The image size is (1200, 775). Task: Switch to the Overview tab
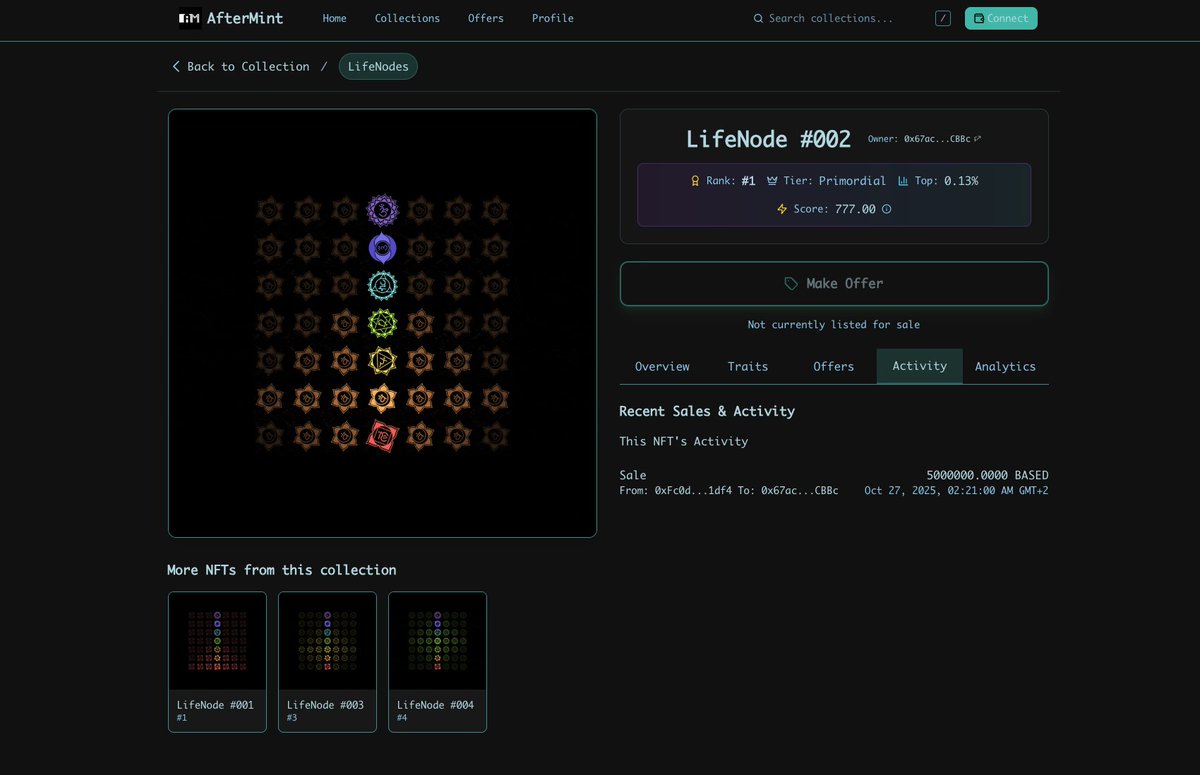[x=662, y=366]
